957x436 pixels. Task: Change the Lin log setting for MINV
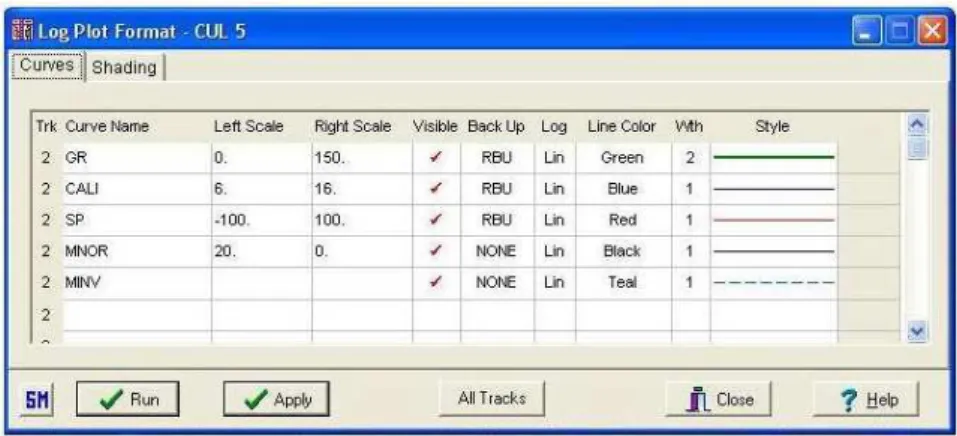click(554, 282)
